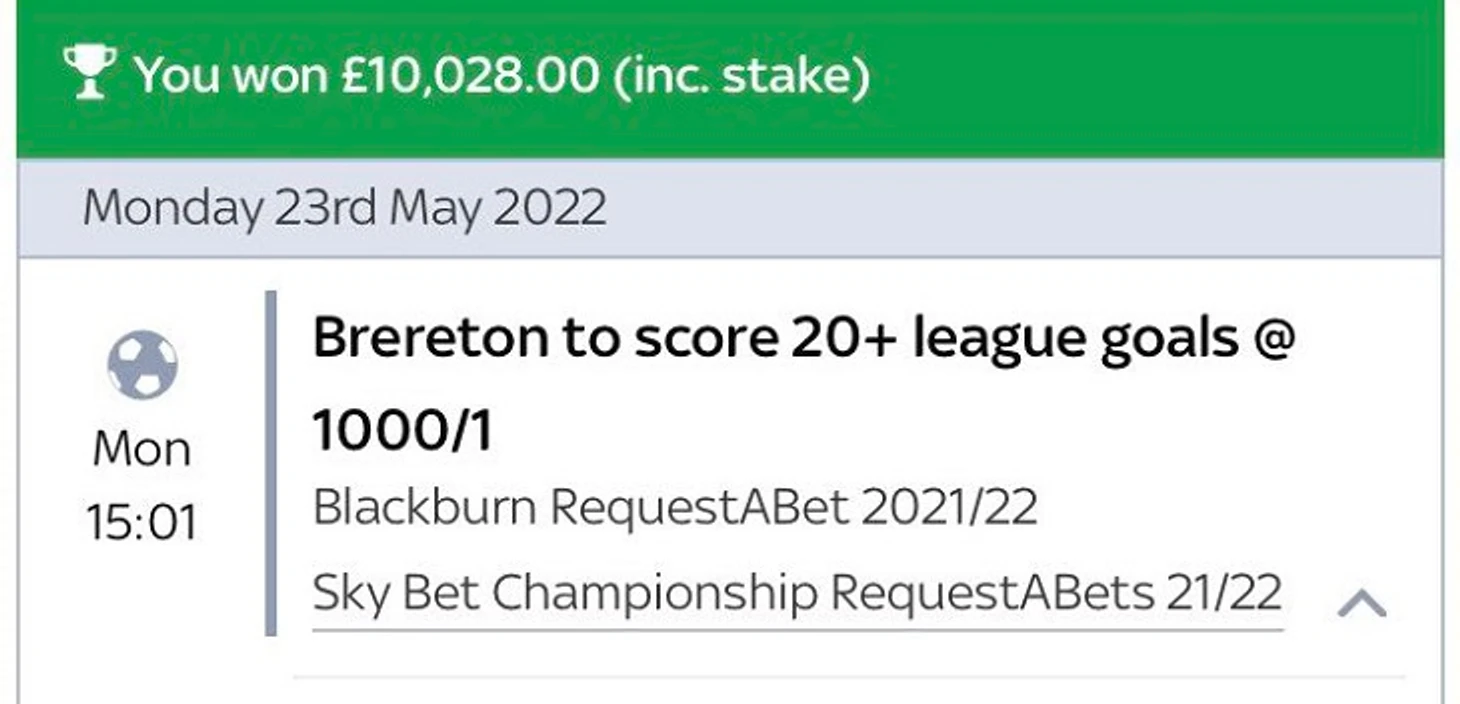Click the £10,028.00 winnings amount
1460x704 pixels.
[468, 76]
